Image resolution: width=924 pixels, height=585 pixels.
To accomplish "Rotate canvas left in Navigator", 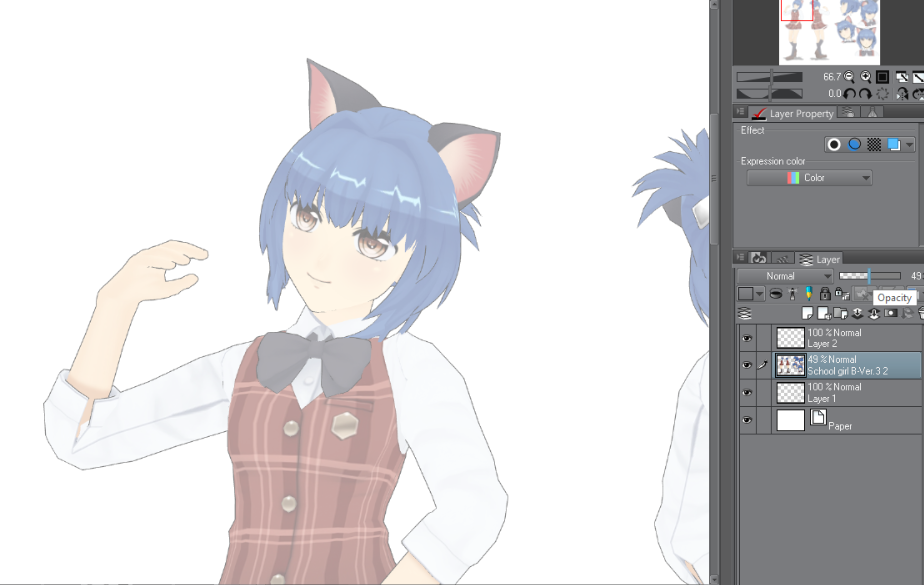I will tap(849, 94).
